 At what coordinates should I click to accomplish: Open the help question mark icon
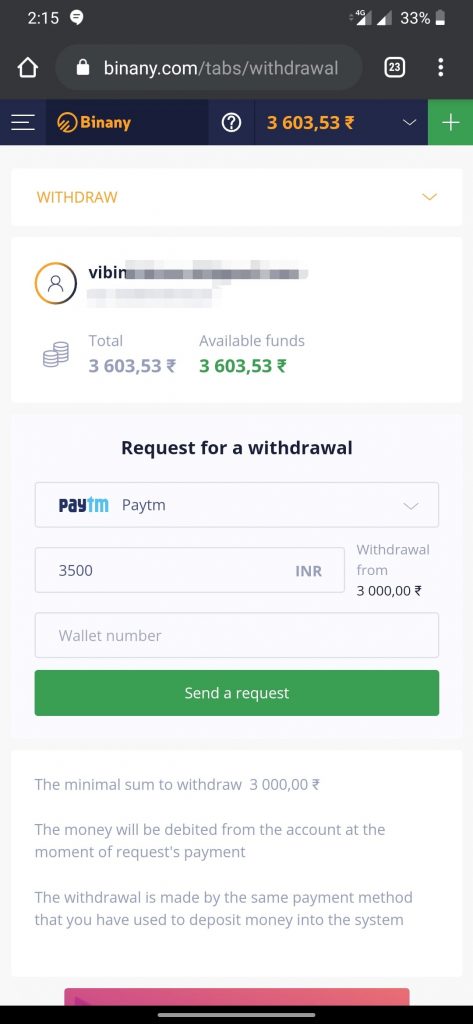coord(231,123)
